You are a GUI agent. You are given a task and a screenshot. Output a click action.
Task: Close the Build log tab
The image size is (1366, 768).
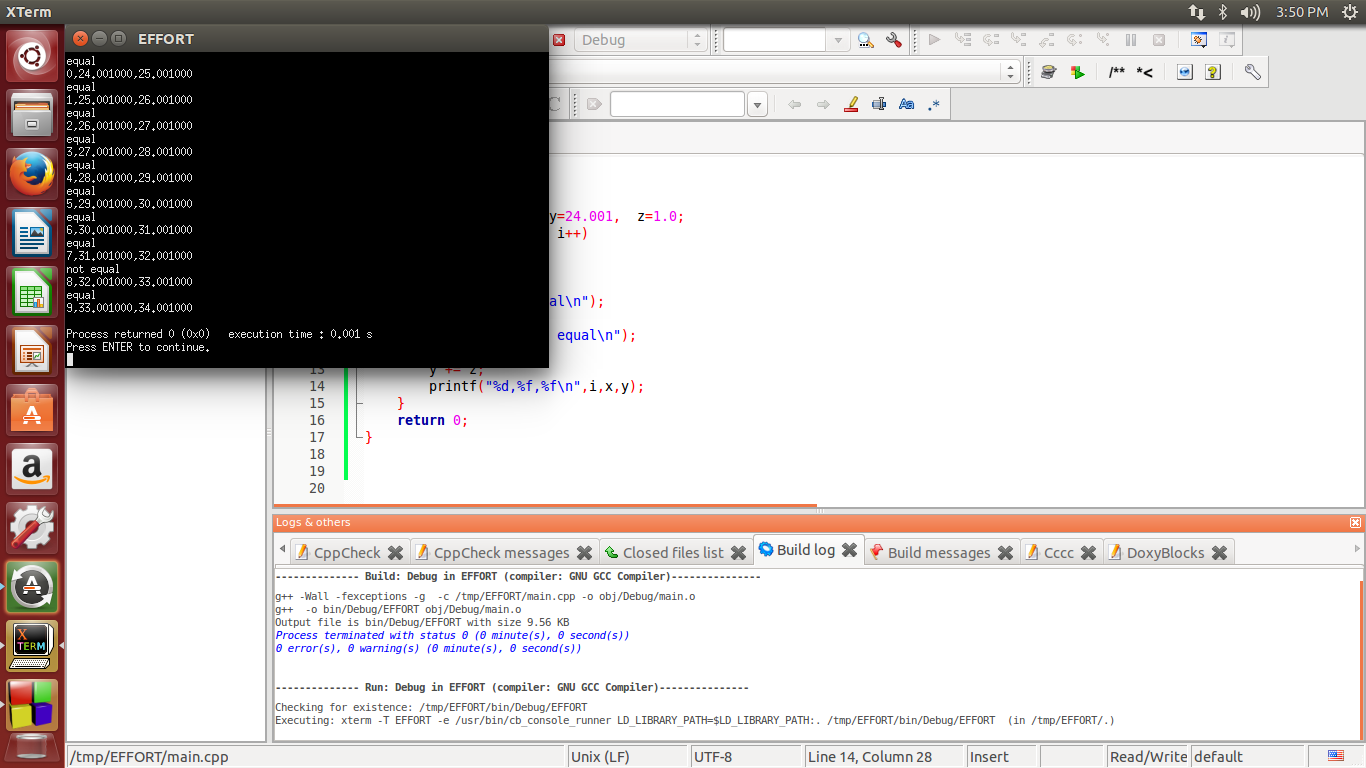click(849, 550)
